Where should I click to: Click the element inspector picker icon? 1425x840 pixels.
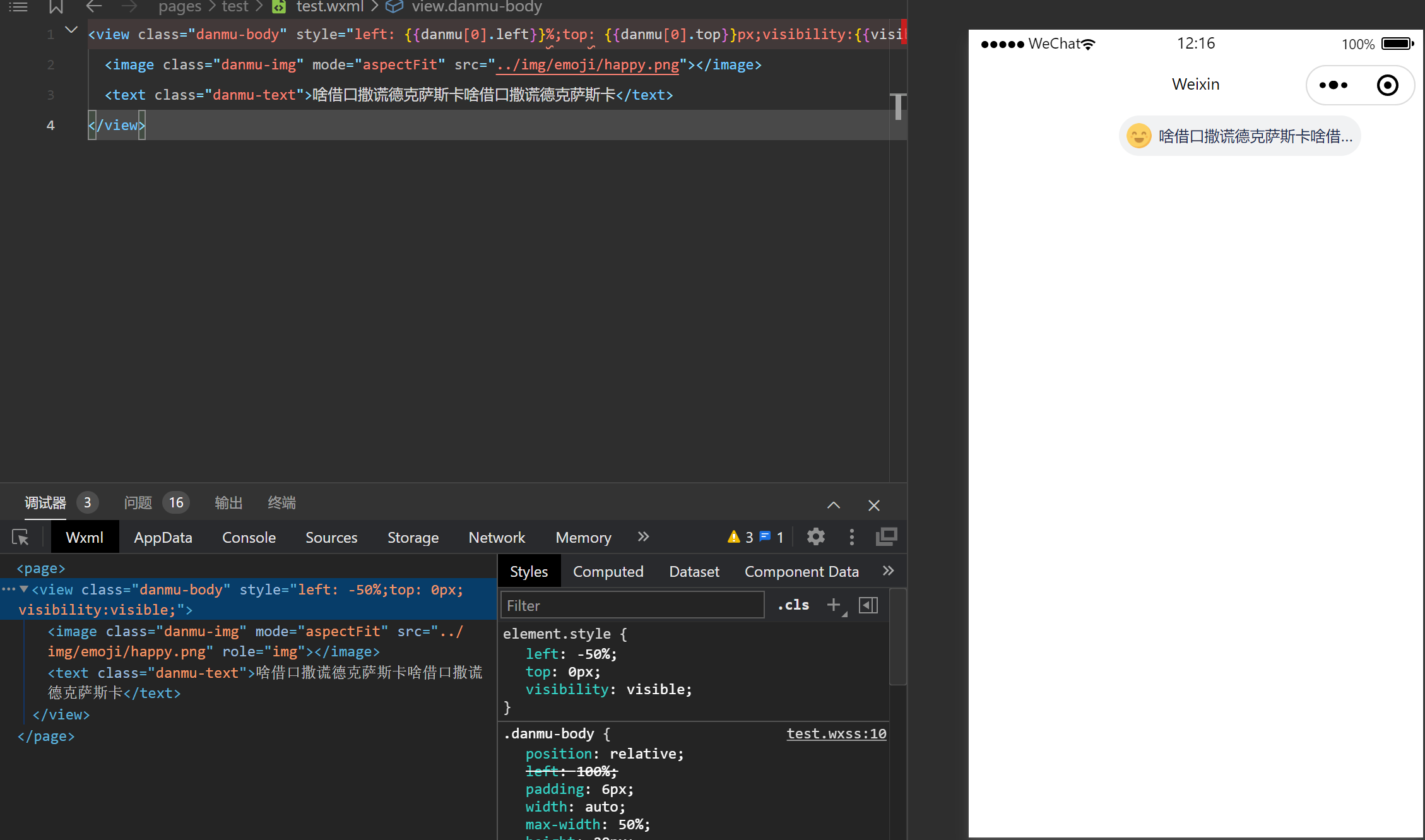pos(20,537)
